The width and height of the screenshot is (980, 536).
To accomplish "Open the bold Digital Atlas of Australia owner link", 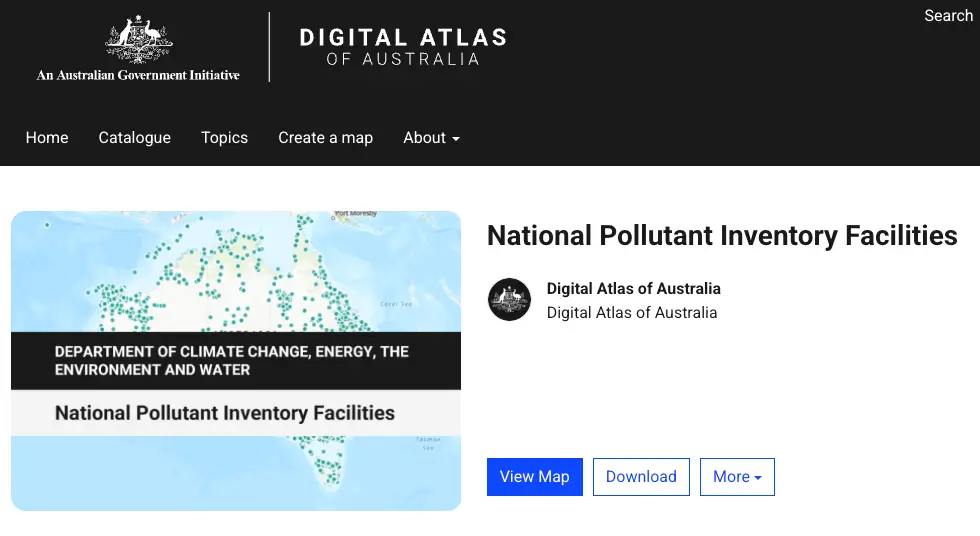I will coord(634,289).
